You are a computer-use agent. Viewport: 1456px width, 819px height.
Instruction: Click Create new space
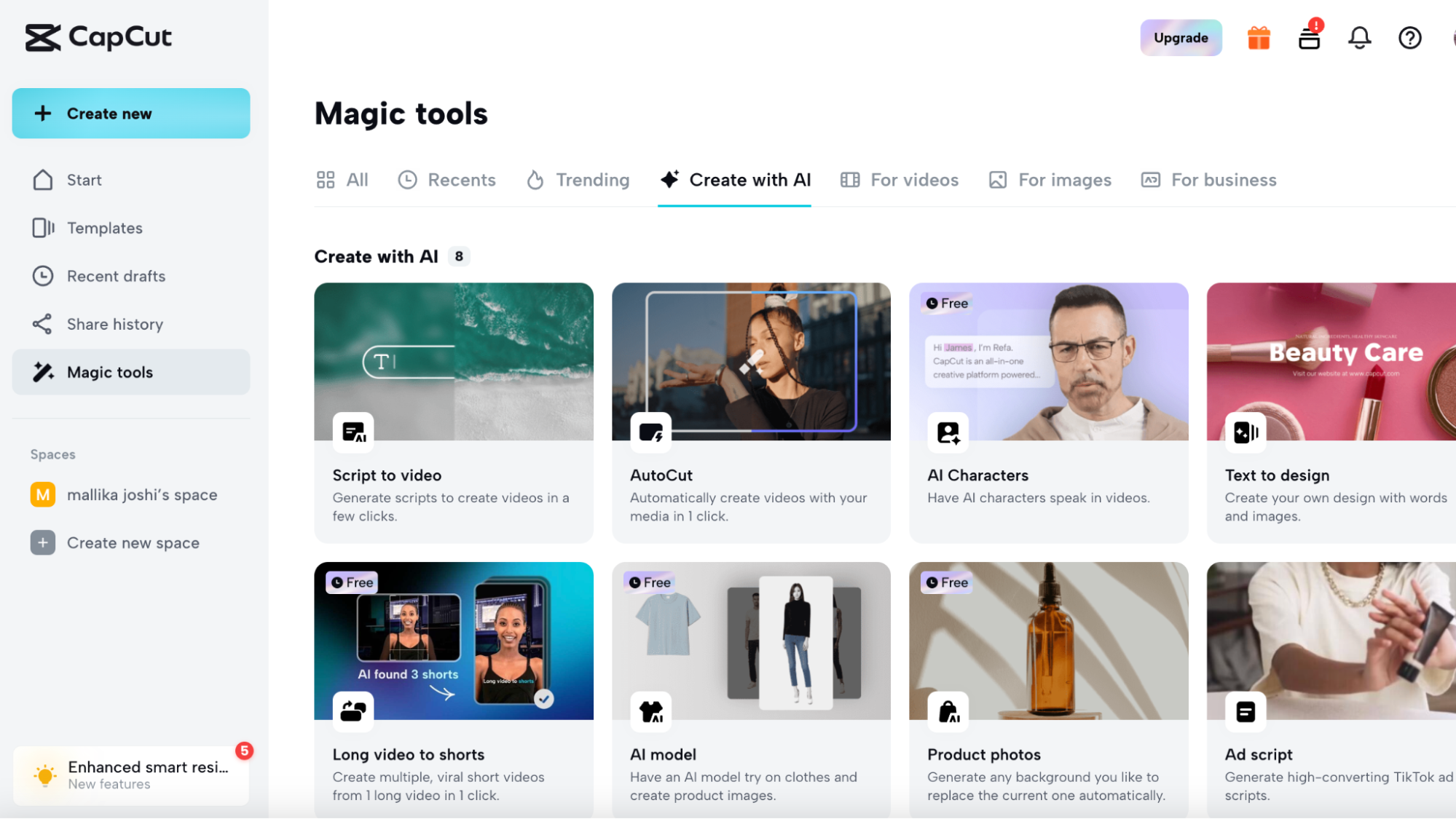[133, 543]
